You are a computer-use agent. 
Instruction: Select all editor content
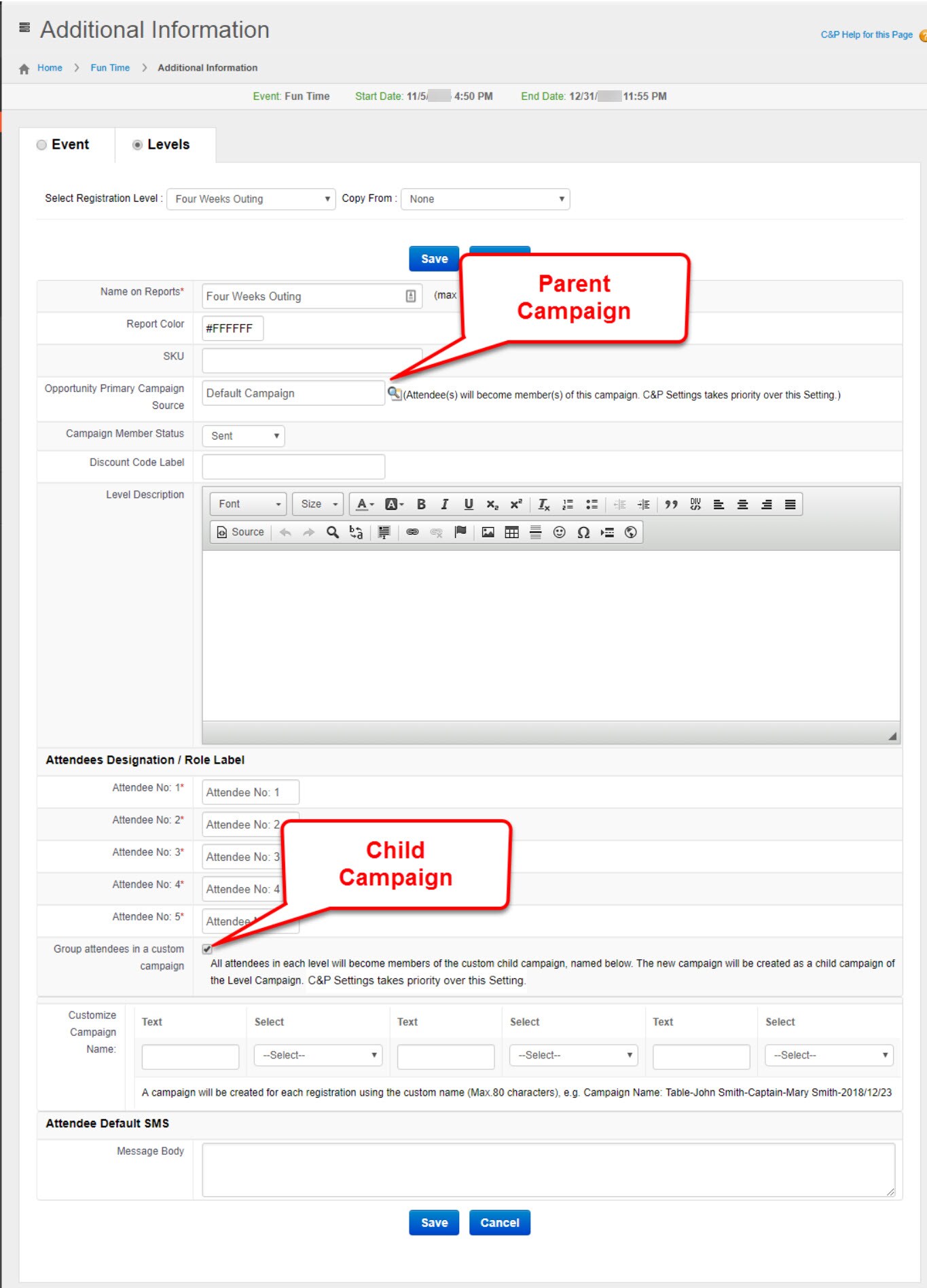pyautogui.click(x=384, y=532)
